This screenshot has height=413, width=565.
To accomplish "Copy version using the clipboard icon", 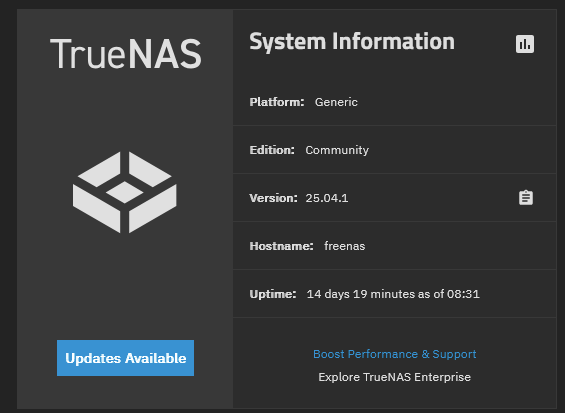I will coord(526,197).
